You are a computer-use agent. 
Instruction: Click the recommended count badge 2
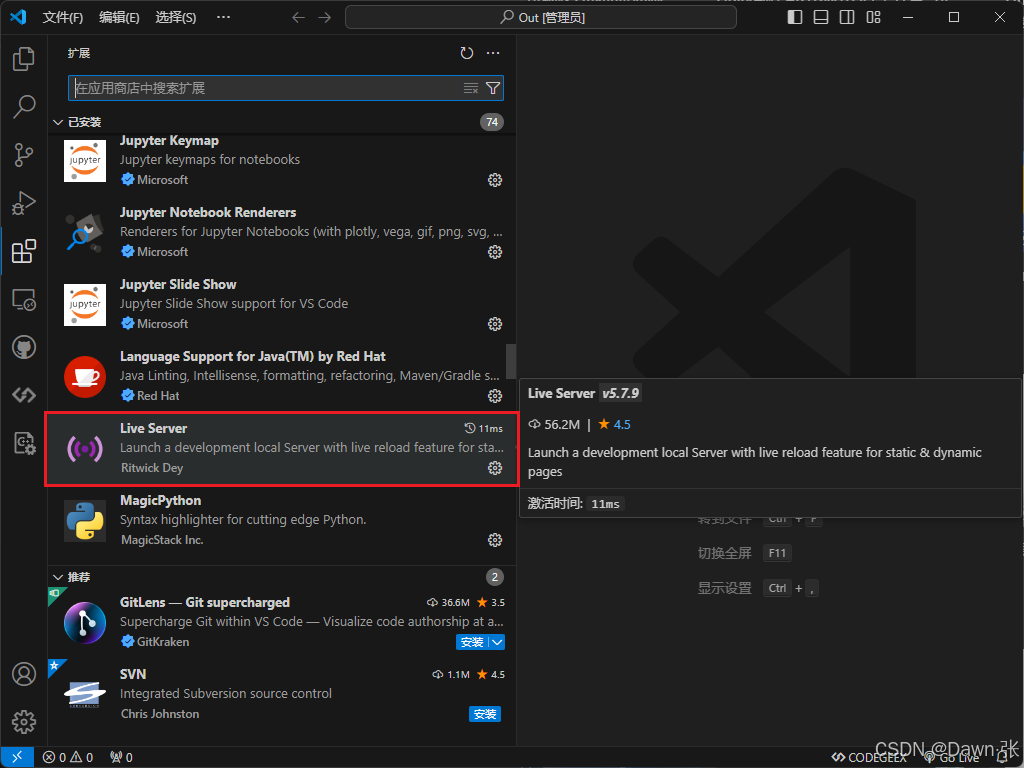(x=494, y=577)
